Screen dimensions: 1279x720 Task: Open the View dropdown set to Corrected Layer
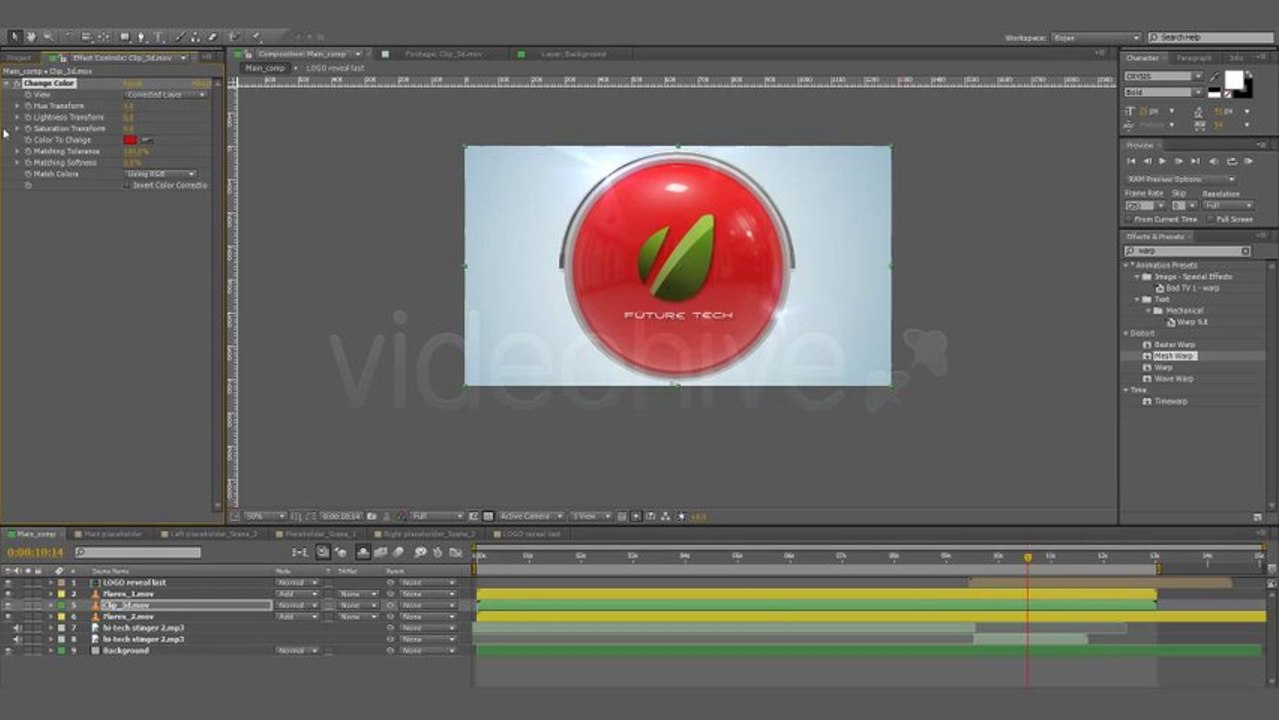pyautogui.click(x=166, y=95)
